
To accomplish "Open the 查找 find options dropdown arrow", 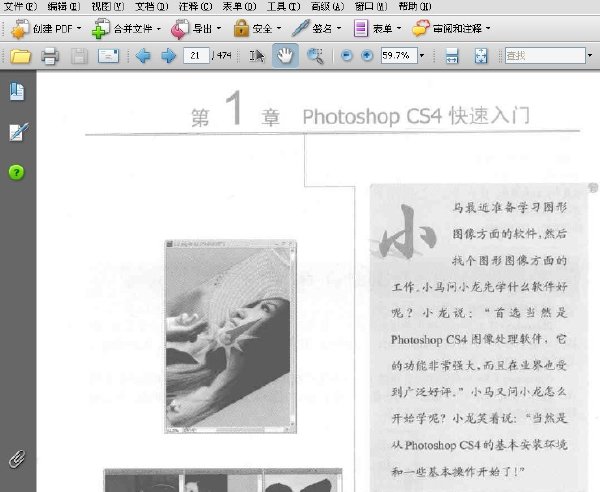I will [590, 56].
